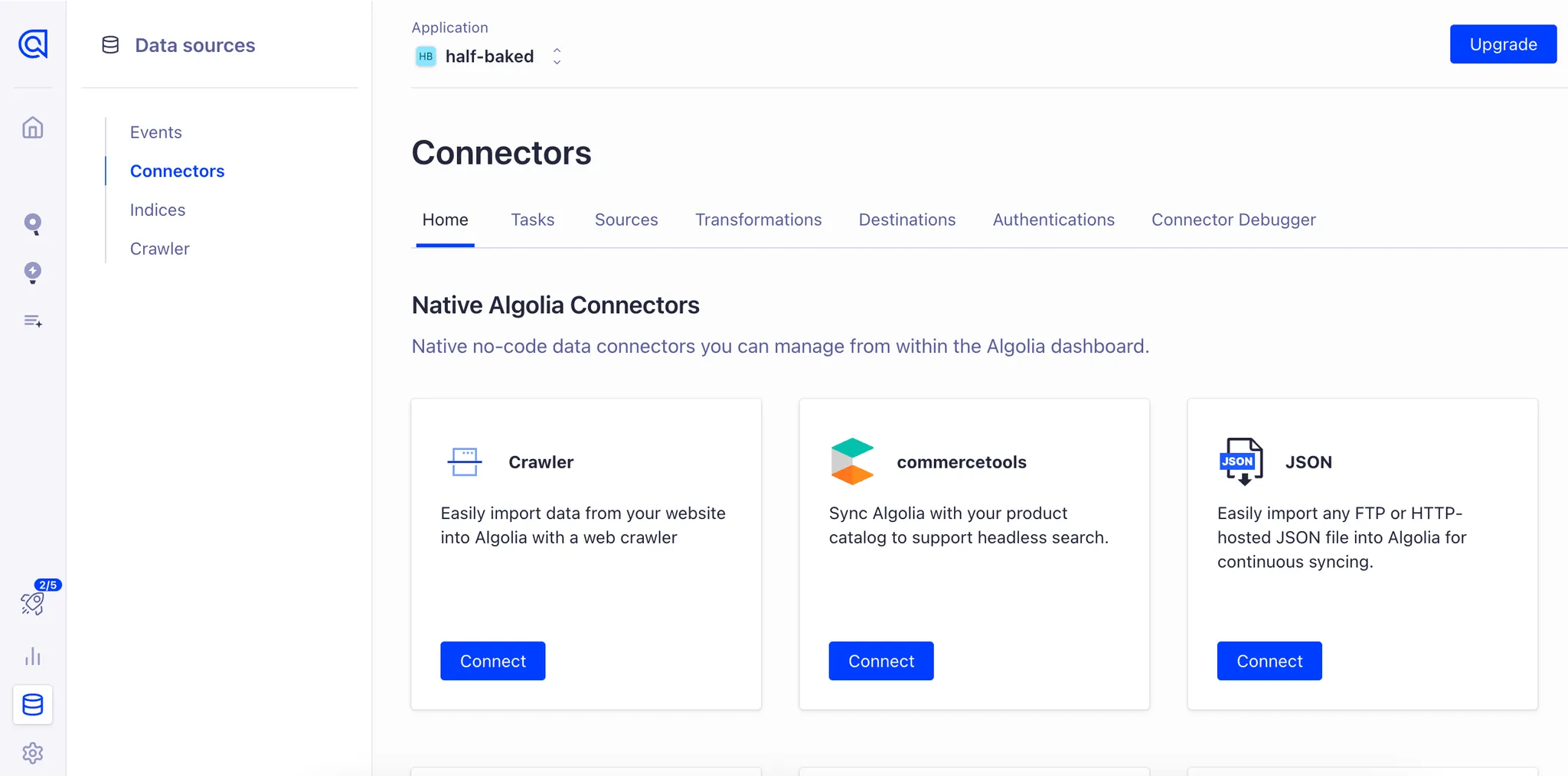Click Connect on the JSON card

coord(1269,660)
